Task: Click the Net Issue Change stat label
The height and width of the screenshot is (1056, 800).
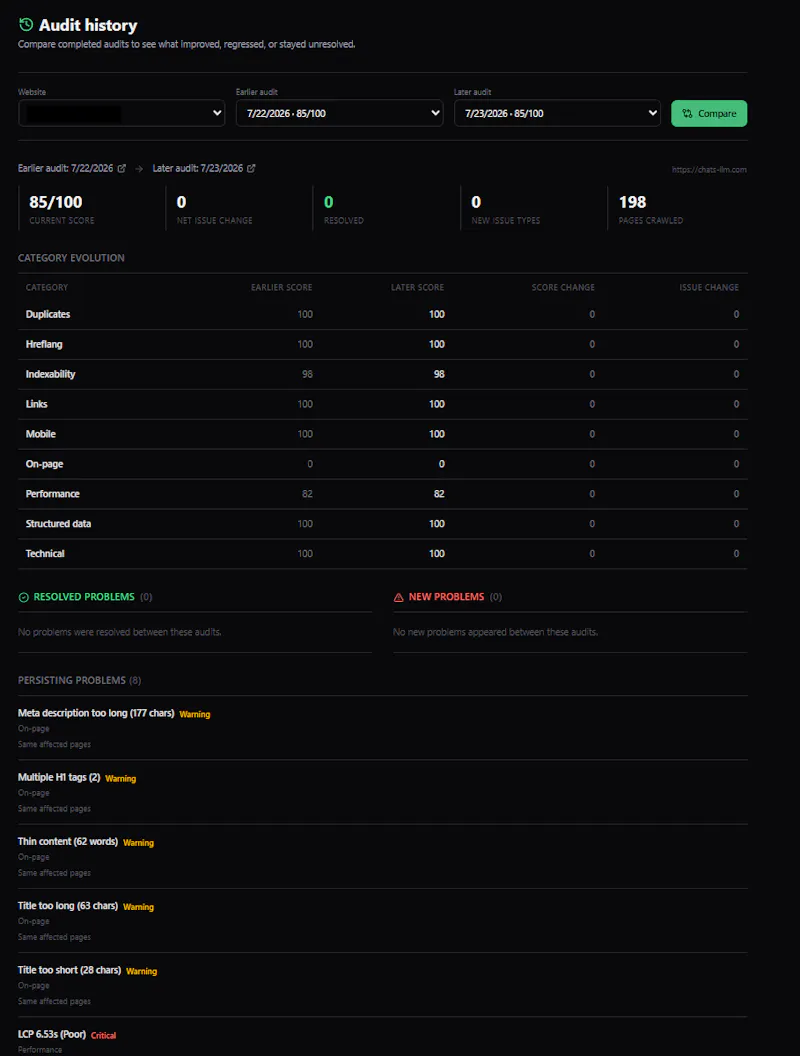Action: click(x=214, y=221)
